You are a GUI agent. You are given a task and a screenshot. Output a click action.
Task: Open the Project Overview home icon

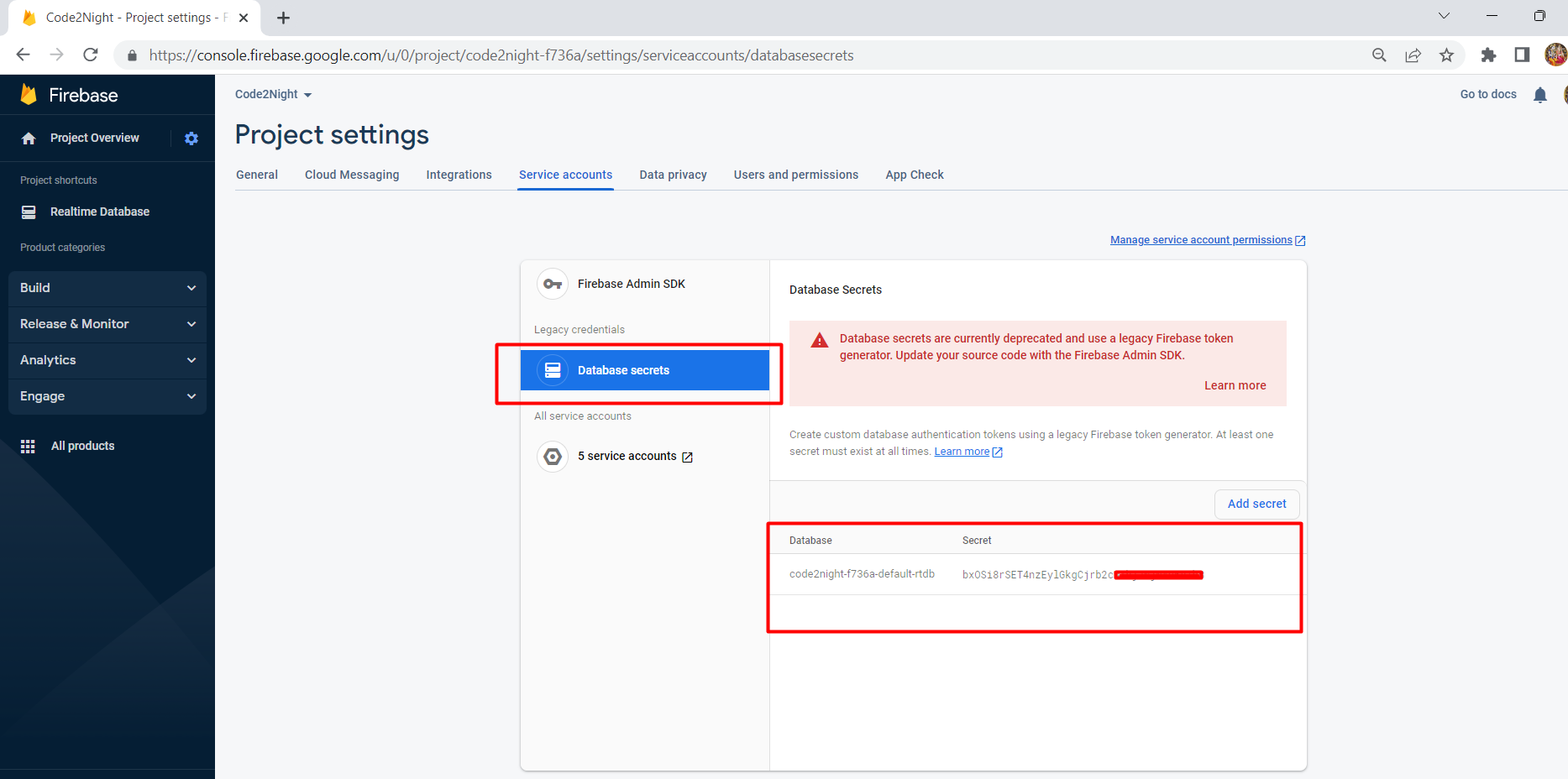(x=29, y=139)
